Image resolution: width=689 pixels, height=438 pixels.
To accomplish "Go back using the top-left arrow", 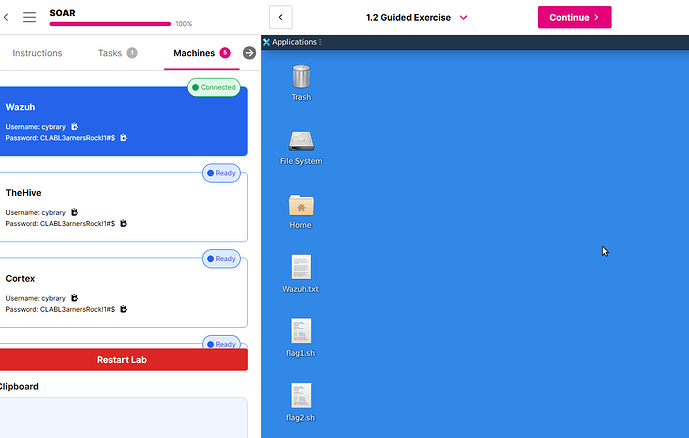I will pos(6,17).
